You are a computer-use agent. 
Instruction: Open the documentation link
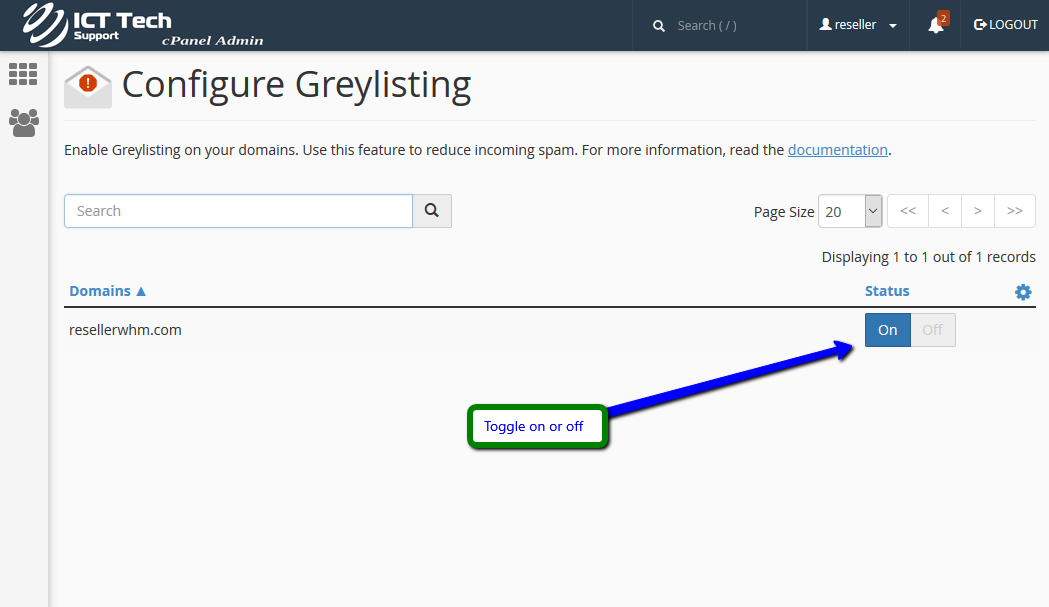point(837,150)
